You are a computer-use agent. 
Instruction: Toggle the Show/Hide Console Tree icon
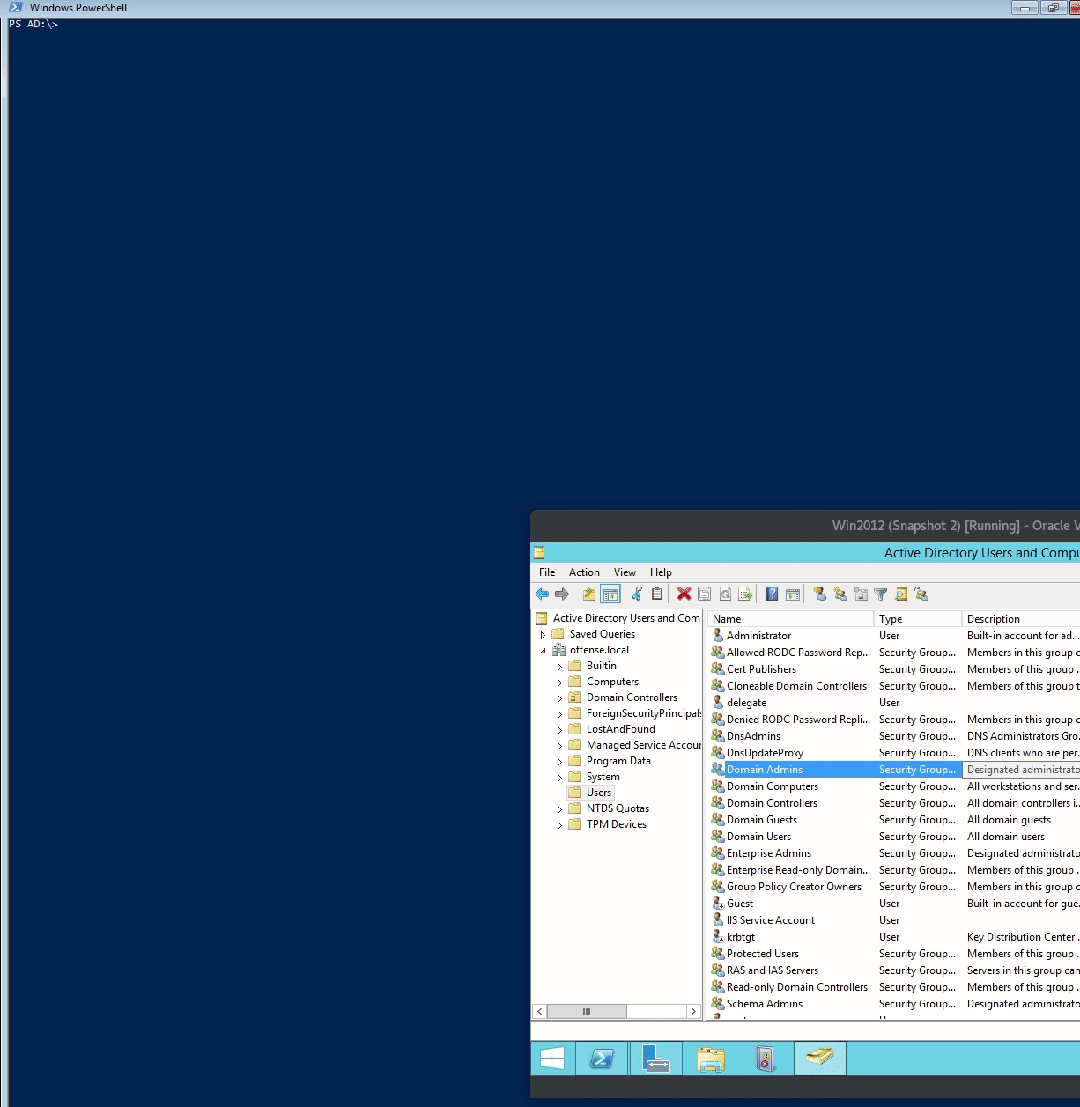coord(611,594)
